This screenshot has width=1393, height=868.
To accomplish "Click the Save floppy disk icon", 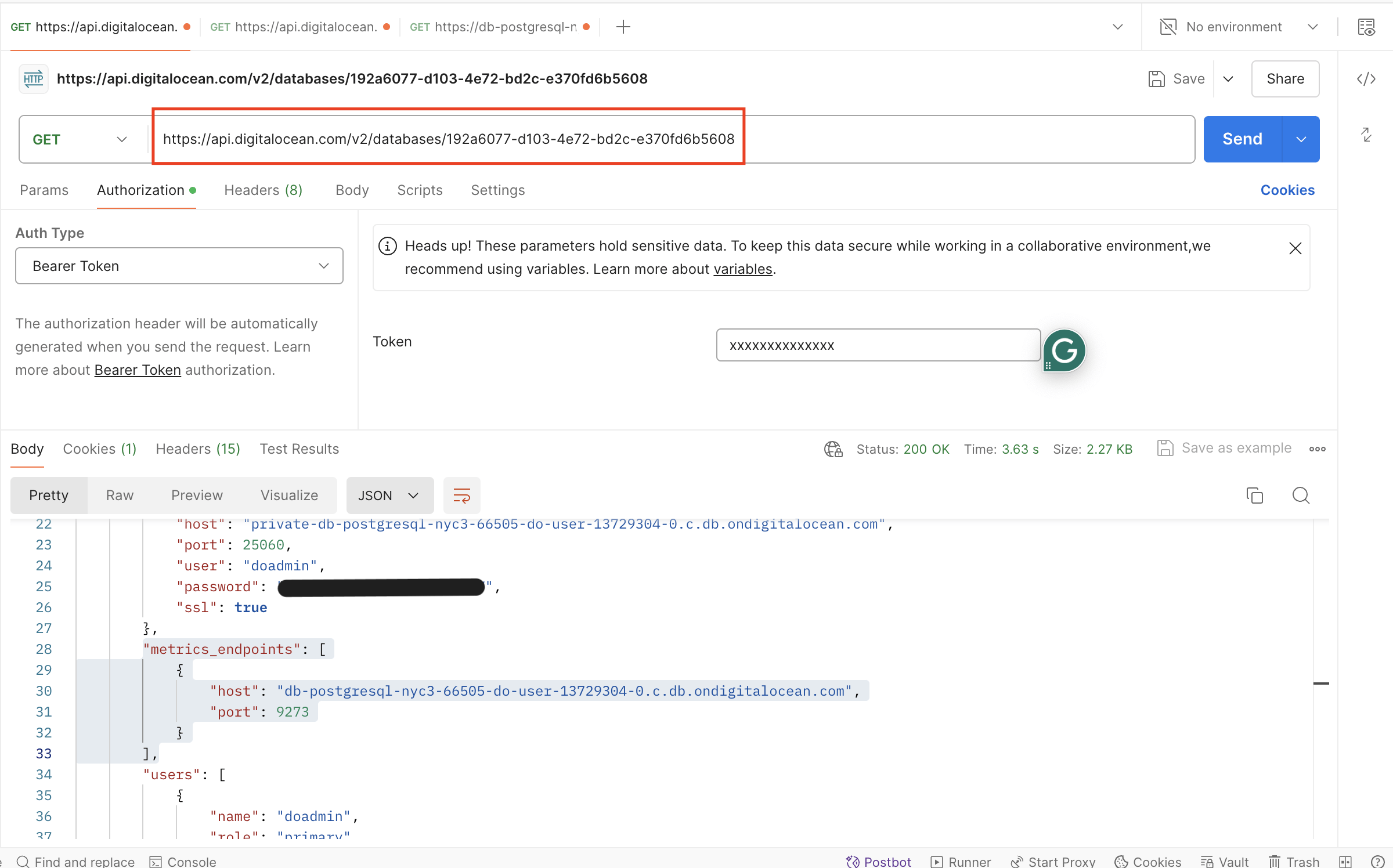I will (x=1157, y=79).
